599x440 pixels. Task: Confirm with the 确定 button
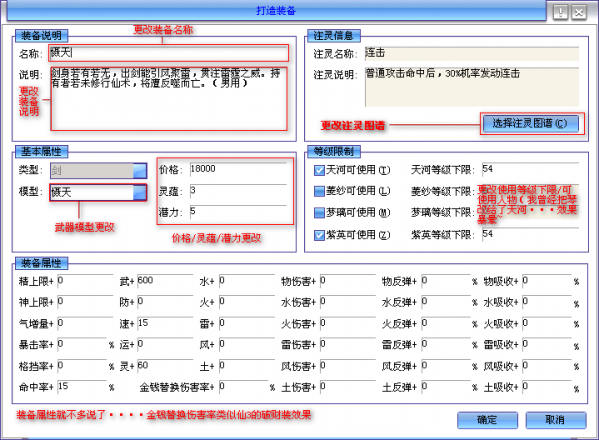(x=487, y=420)
